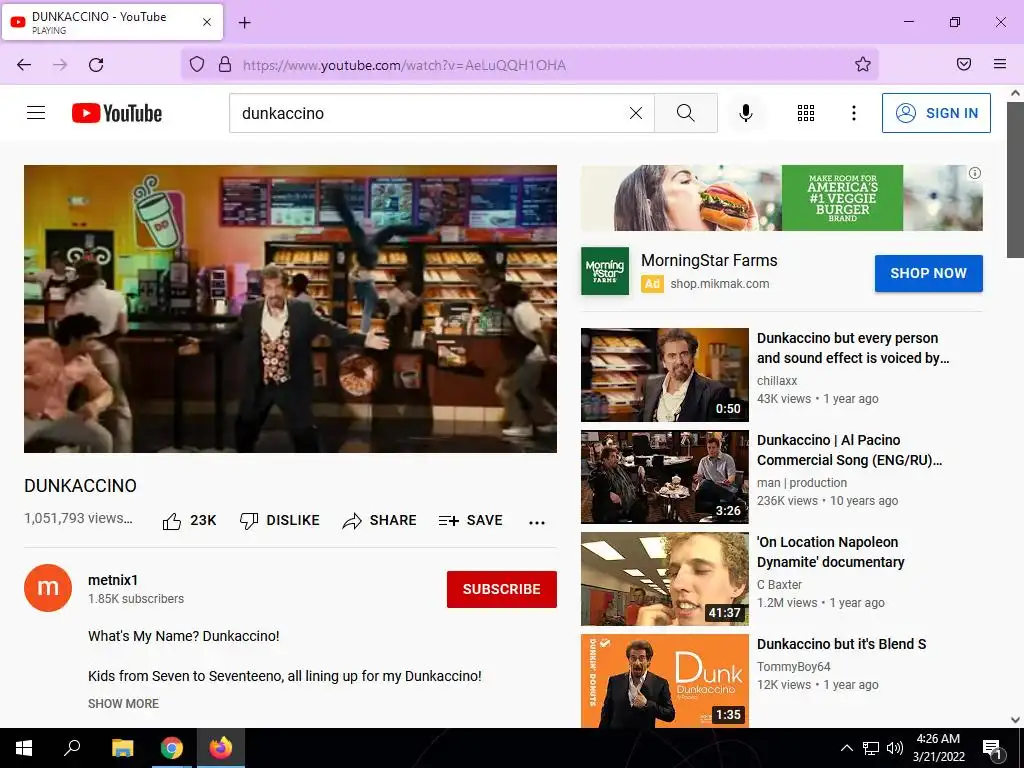Open 'Dunkaccino but every person' video thumbnail

coord(665,375)
